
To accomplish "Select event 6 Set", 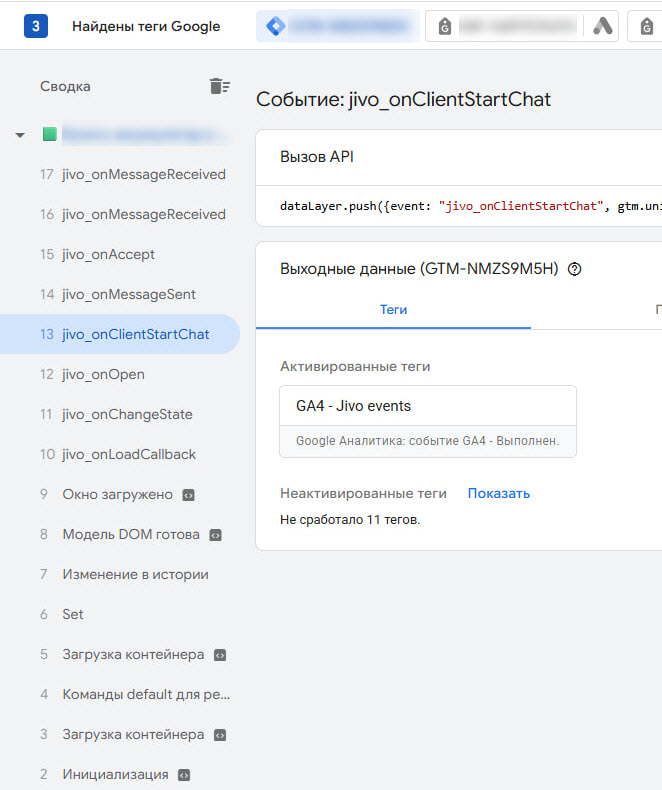I will click(120, 614).
